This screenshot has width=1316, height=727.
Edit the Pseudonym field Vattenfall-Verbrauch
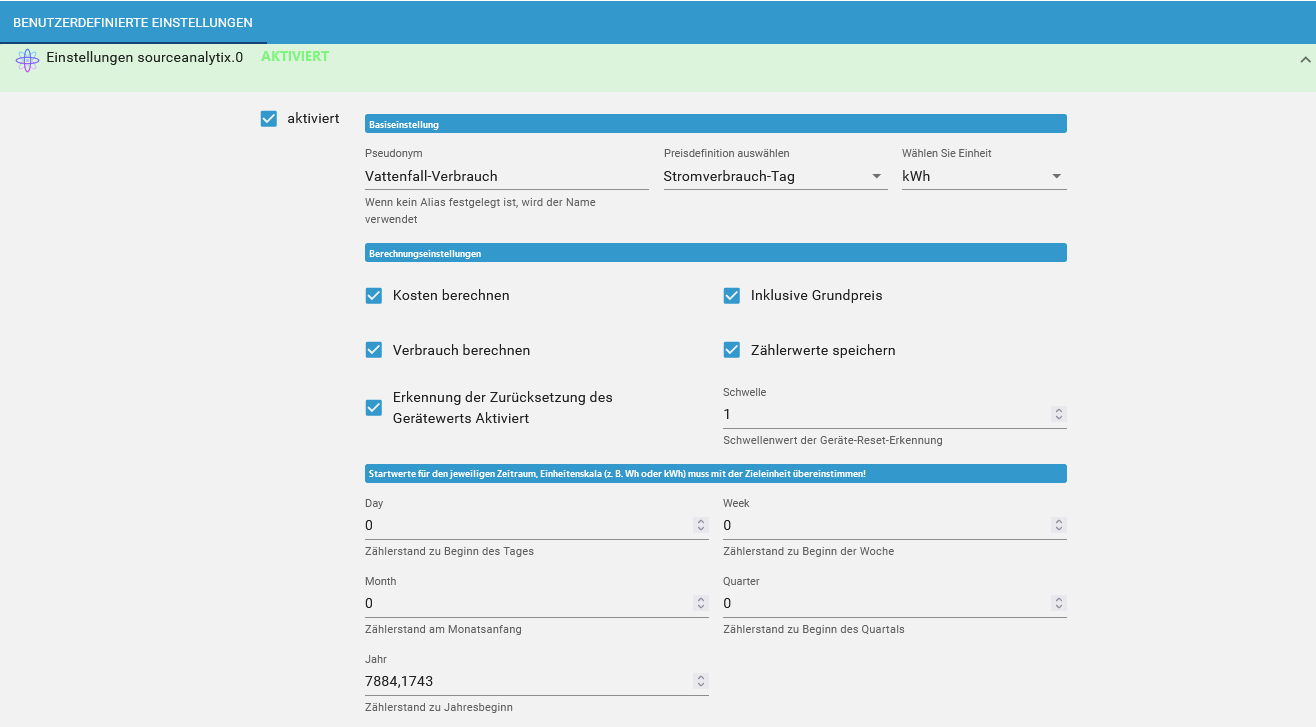(x=507, y=176)
